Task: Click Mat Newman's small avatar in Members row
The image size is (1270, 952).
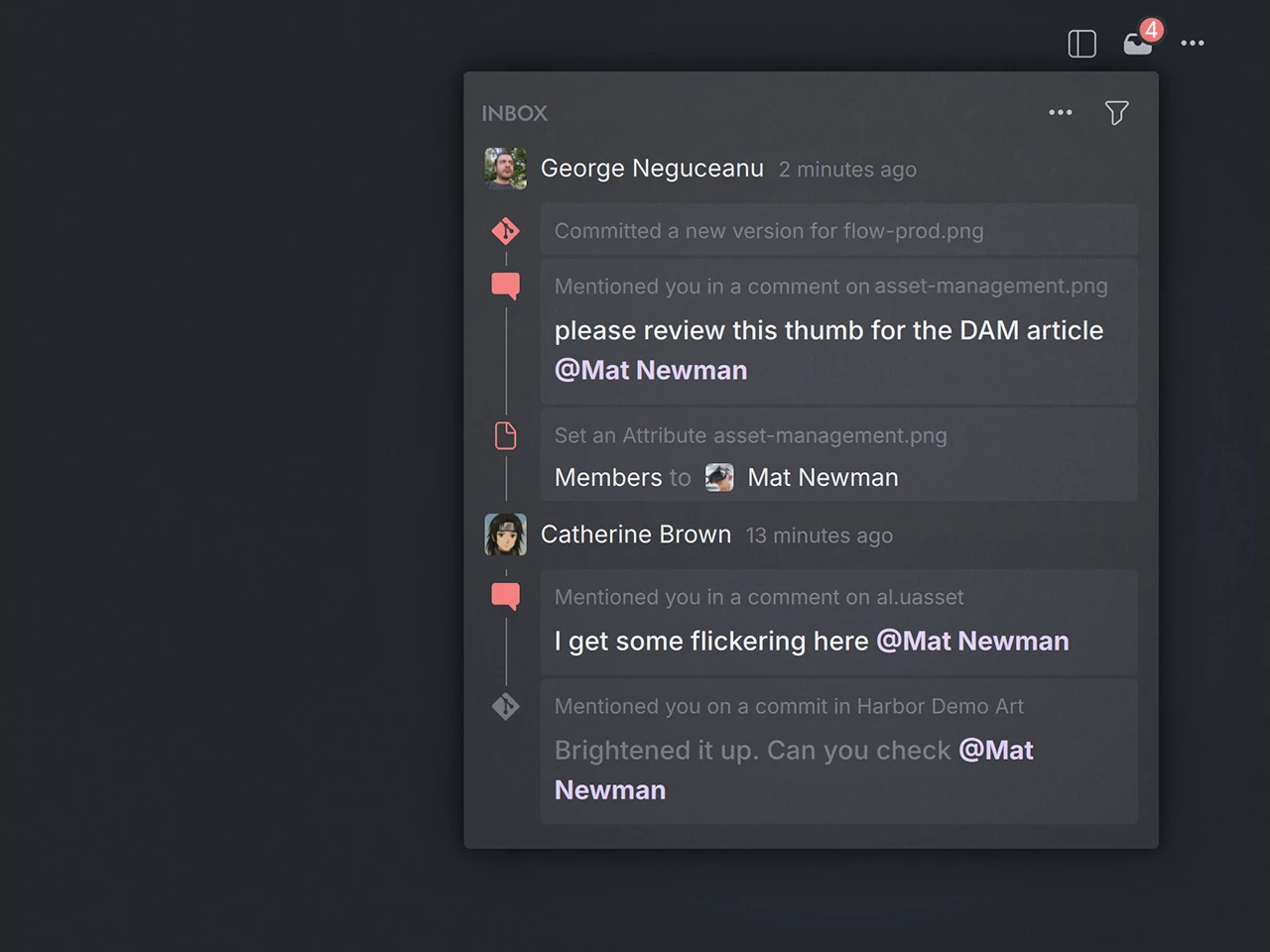Action: (x=719, y=477)
